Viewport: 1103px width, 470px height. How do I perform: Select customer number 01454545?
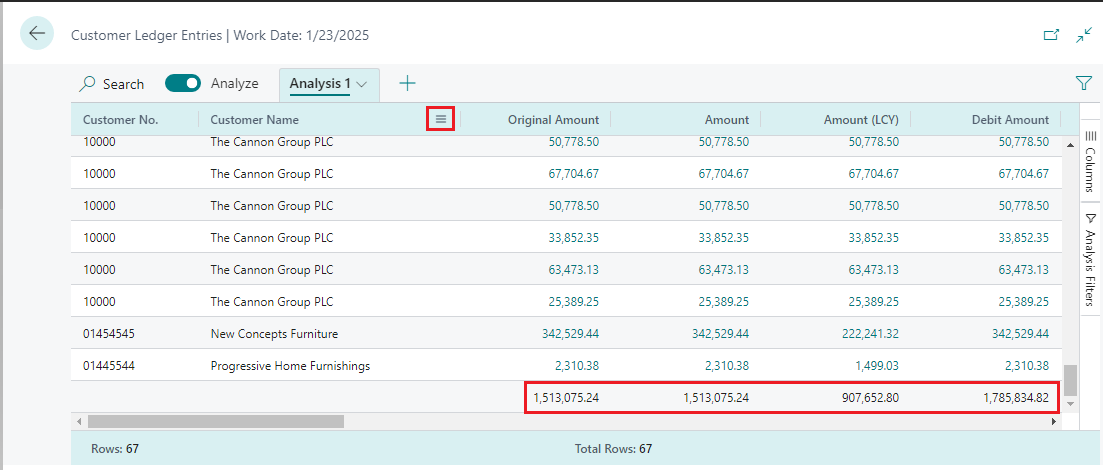108,334
